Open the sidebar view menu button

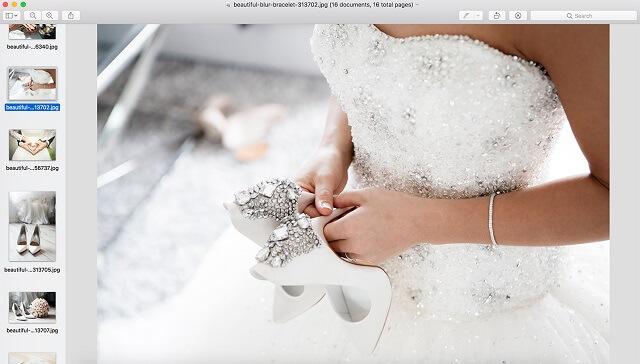[x=11, y=16]
